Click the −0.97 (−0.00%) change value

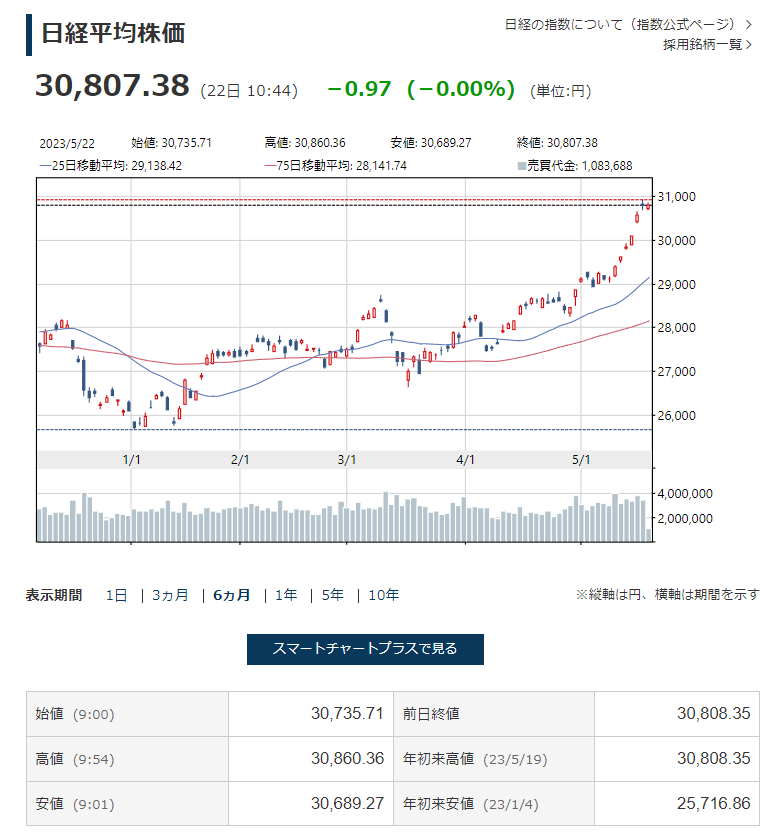[x=421, y=89]
